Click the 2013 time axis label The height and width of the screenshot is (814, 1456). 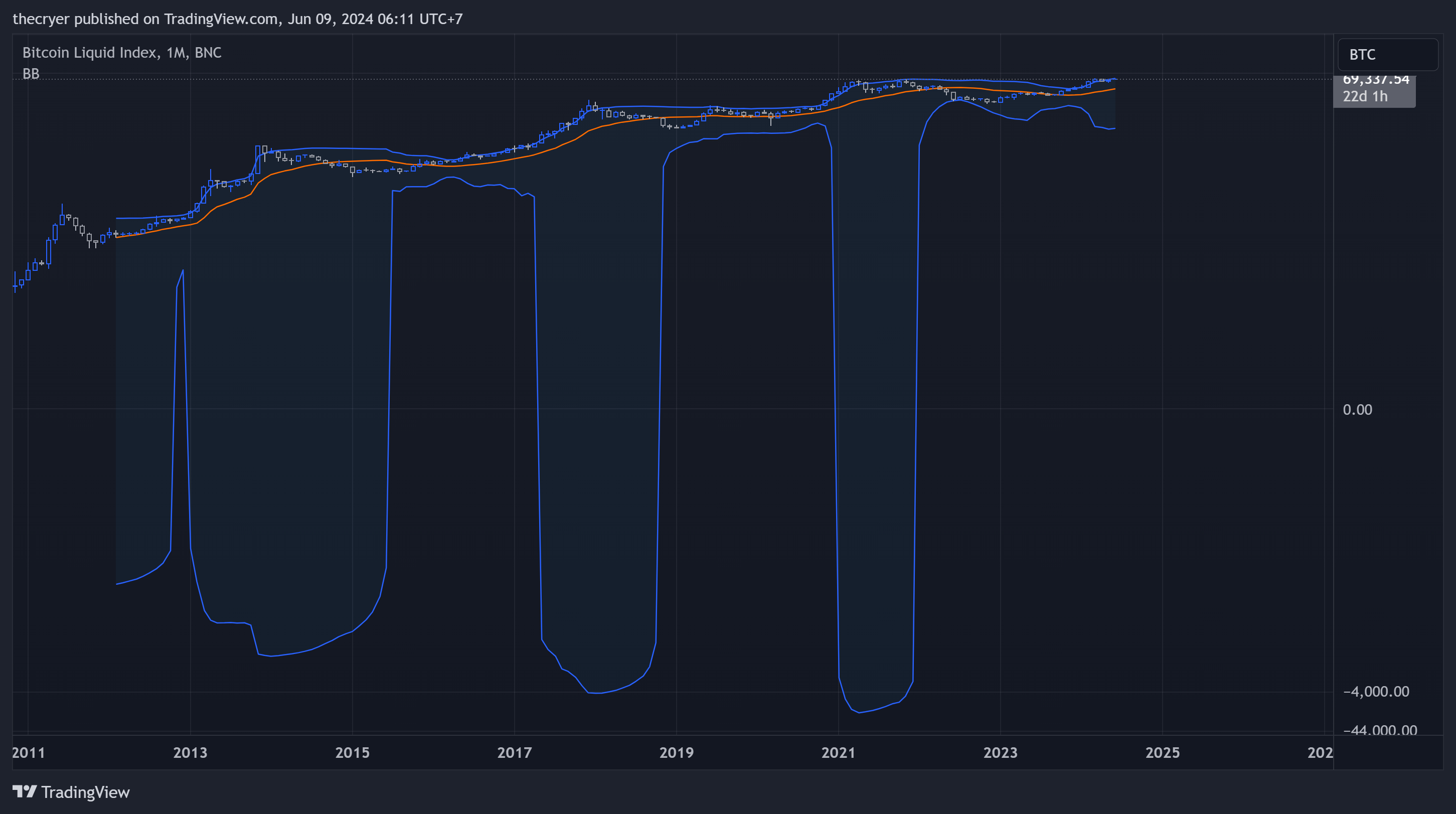click(190, 752)
